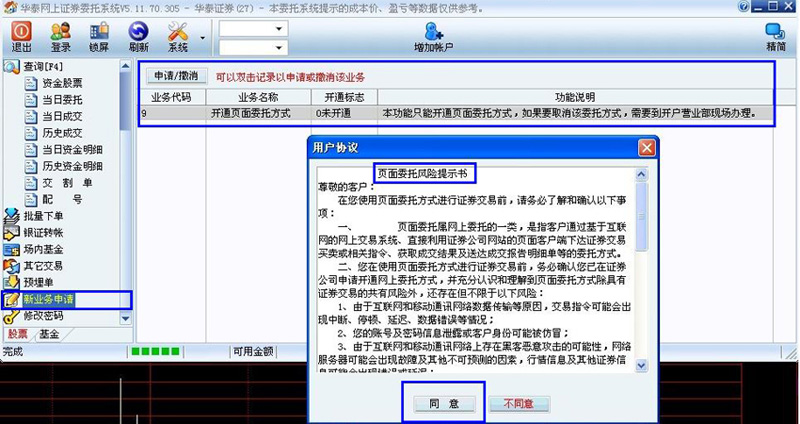
Task: Switch to the 股票 bottom tab
Action: click(18, 334)
